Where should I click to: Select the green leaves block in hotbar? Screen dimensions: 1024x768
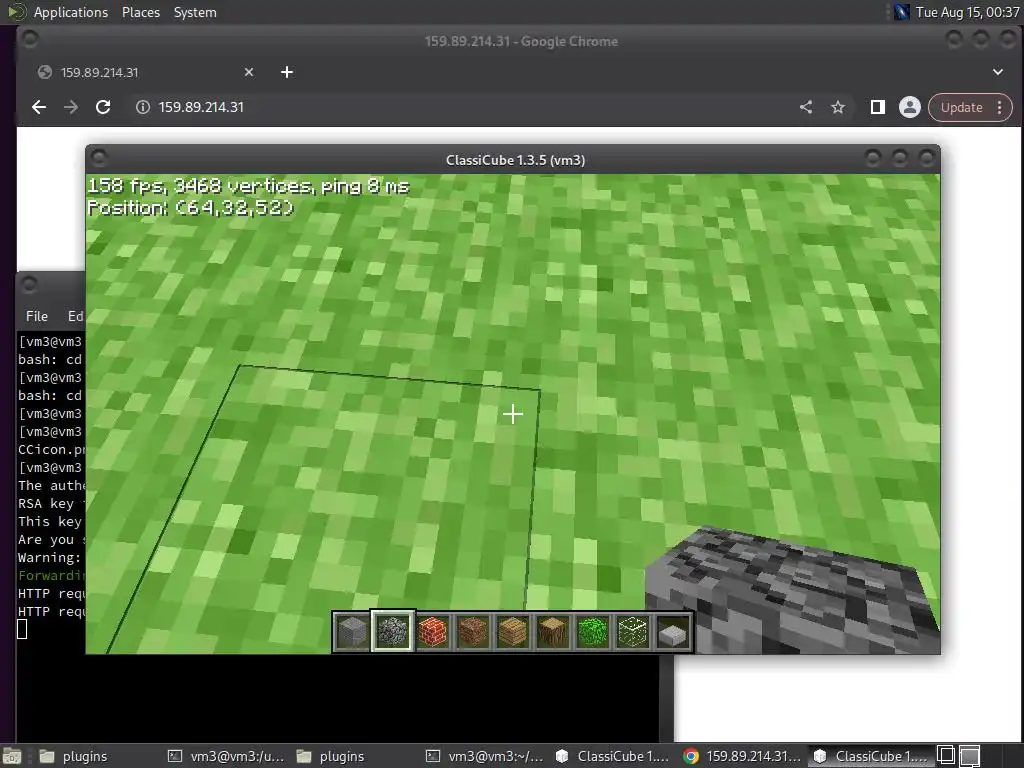pos(592,632)
